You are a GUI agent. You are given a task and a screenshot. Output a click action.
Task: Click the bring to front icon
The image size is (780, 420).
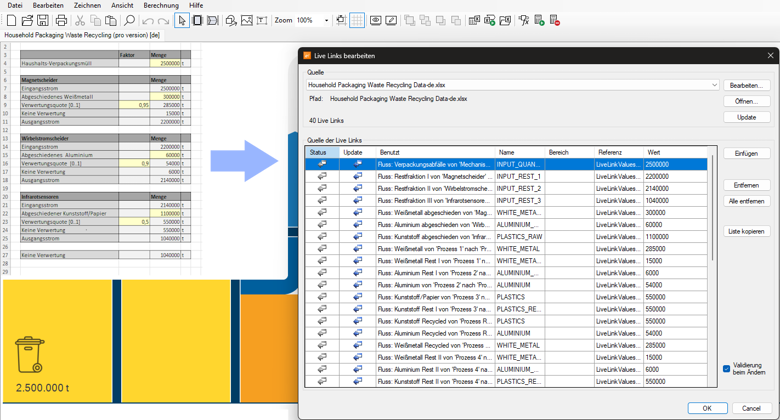point(409,20)
